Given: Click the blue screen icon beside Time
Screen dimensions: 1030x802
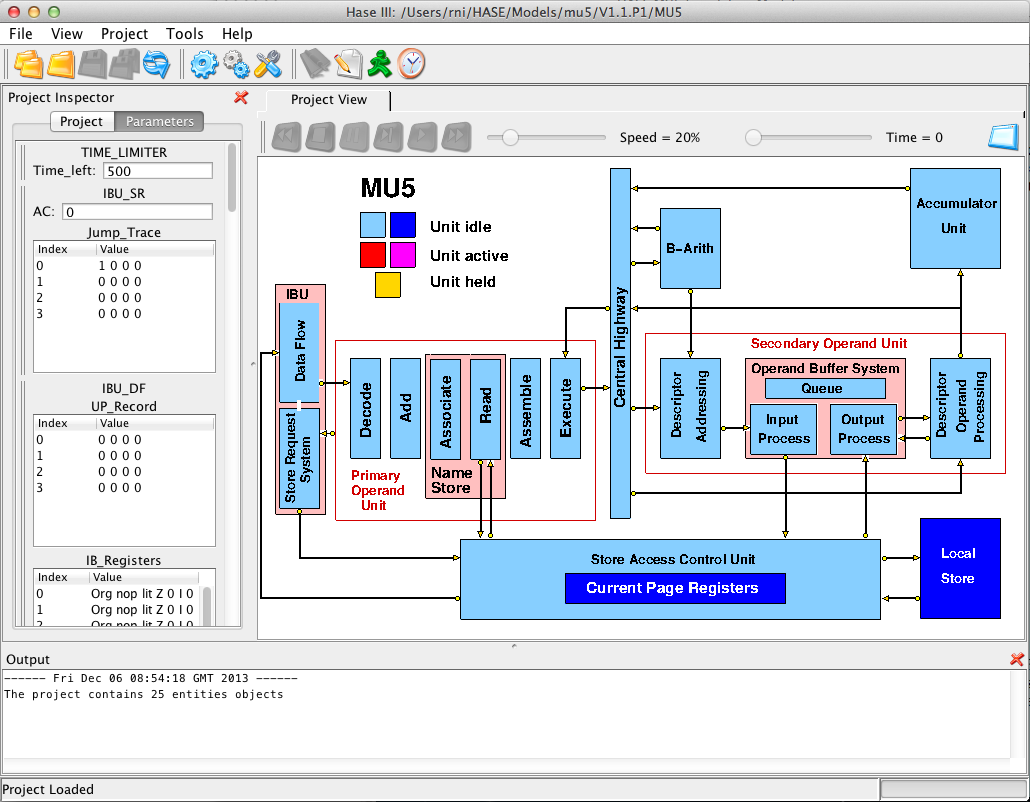Looking at the screenshot, I should 1003,137.
